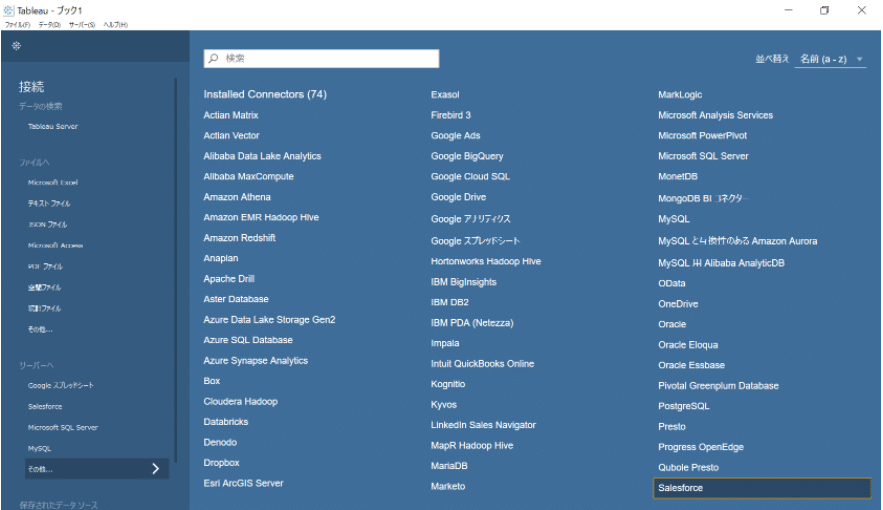This screenshot has height=510, width=883.
Task: Expand the server 'その他...' chevron arrow
Action: tap(155, 468)
